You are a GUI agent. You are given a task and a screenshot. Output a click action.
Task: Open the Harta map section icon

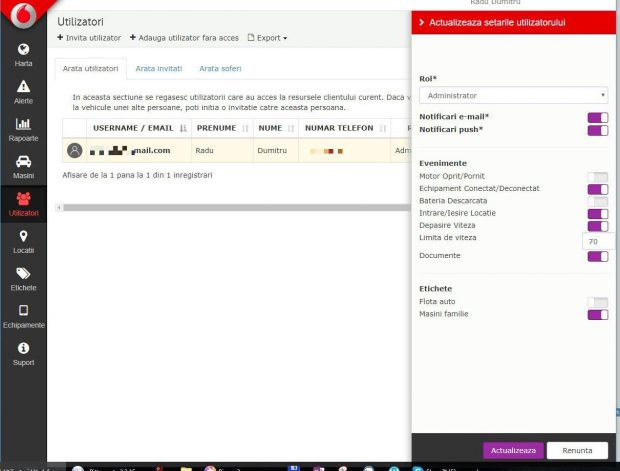23,50
